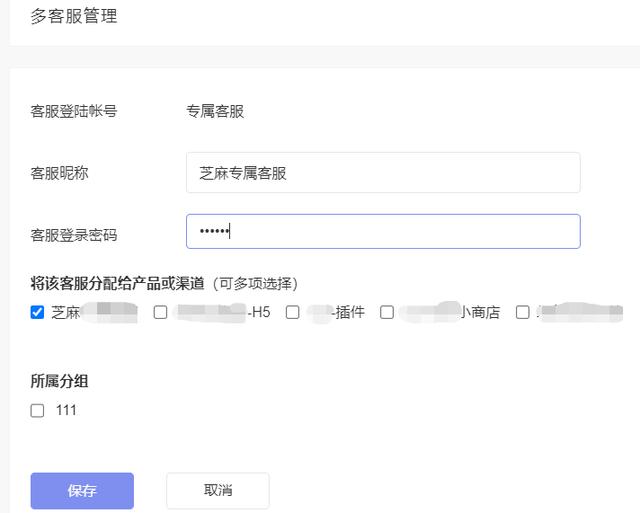Viewport: 640px width, 513px height.
Task: Click the 客服登录密码 label
Action: coord(74,235)
